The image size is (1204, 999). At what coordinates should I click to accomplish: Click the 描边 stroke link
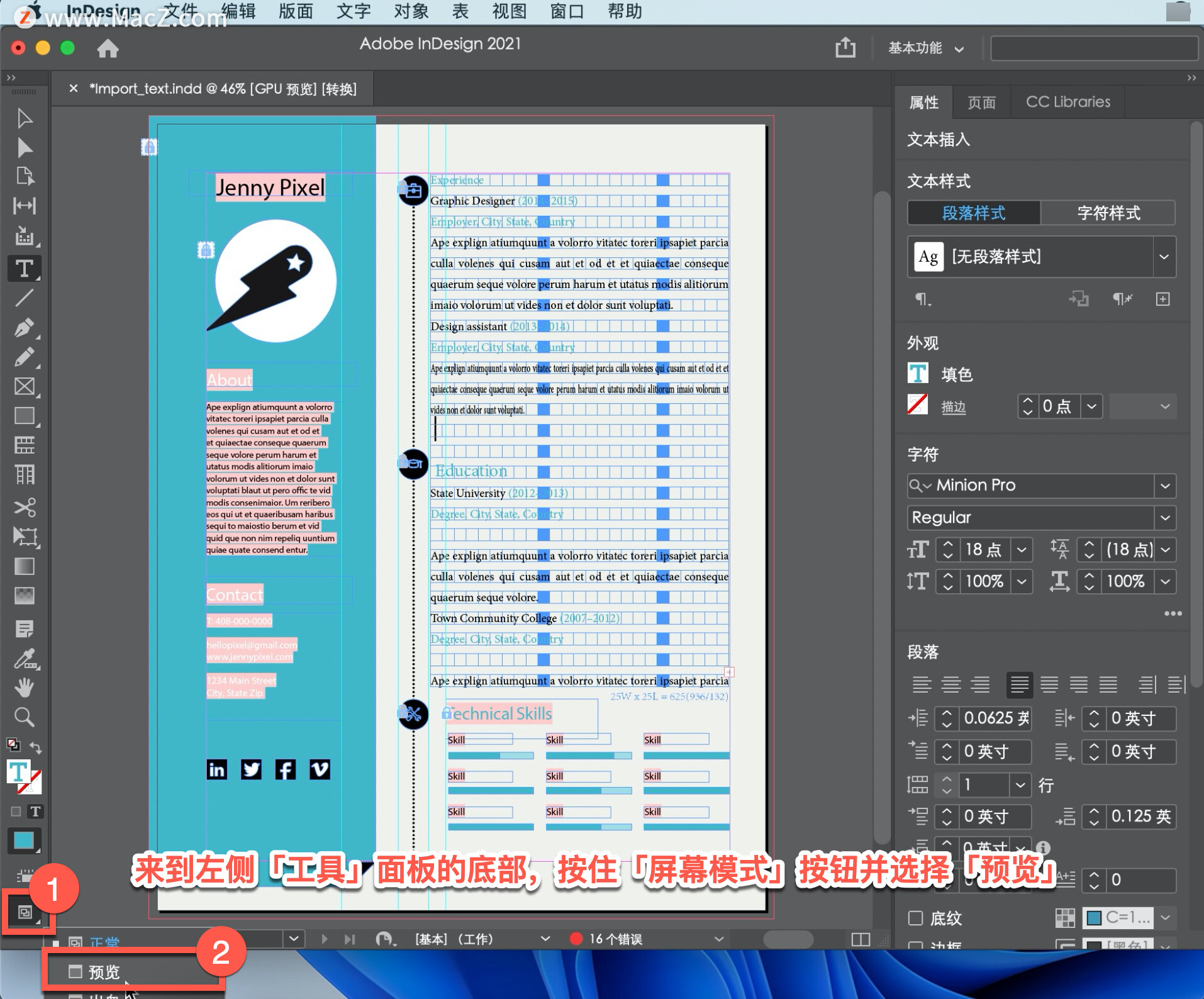(x=953, y=407)
